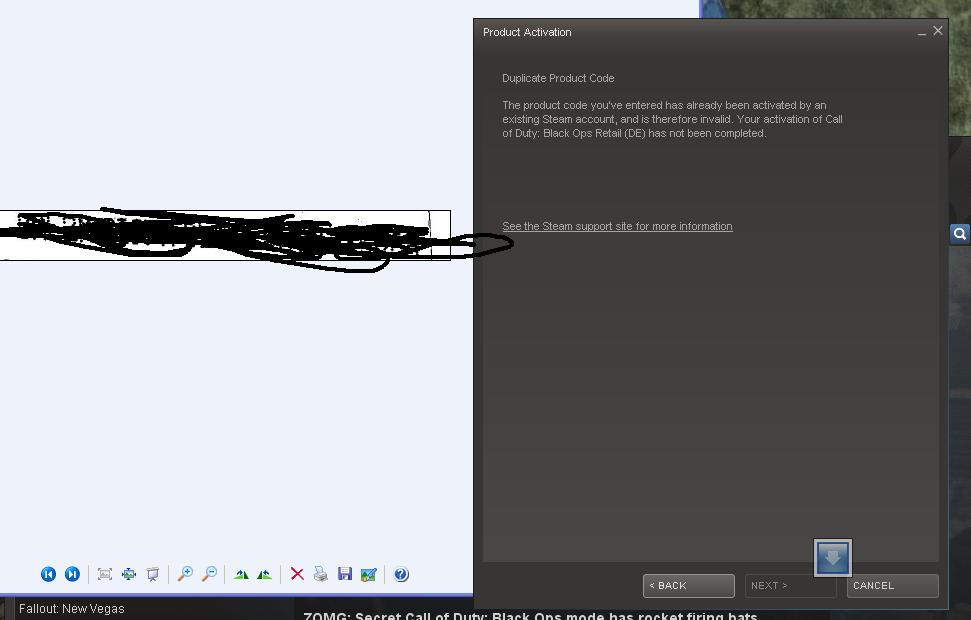
Task: Go to the next image in viewer
Action: coord(72,574)
